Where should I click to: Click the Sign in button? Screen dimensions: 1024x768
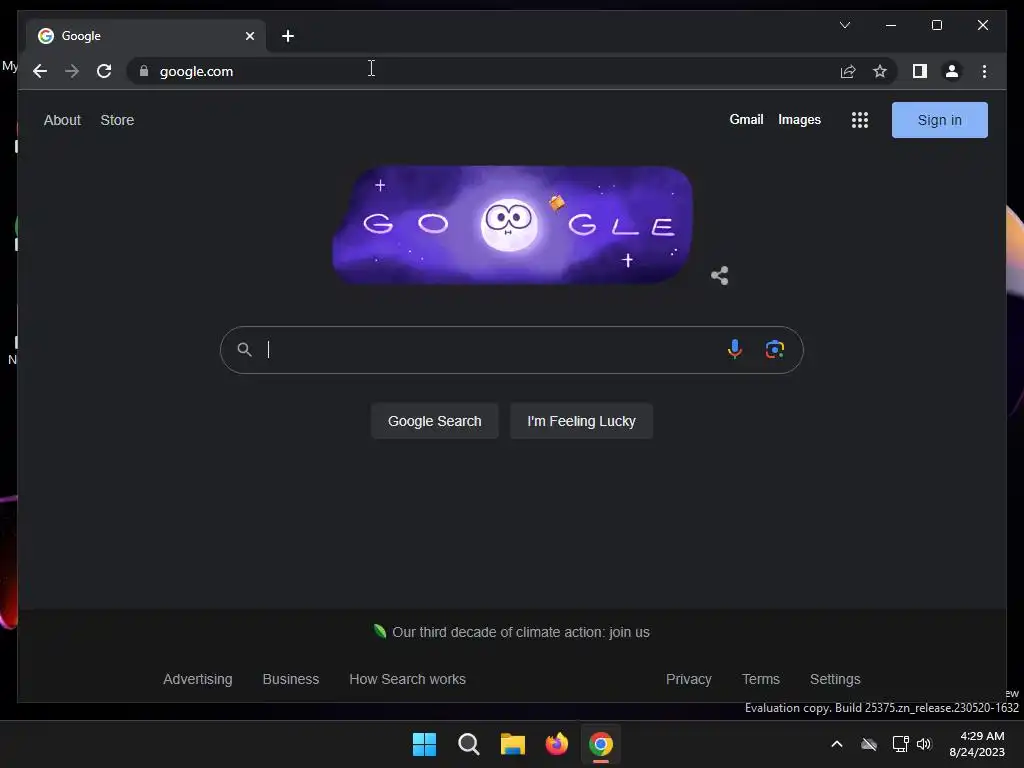pos(939,120)
